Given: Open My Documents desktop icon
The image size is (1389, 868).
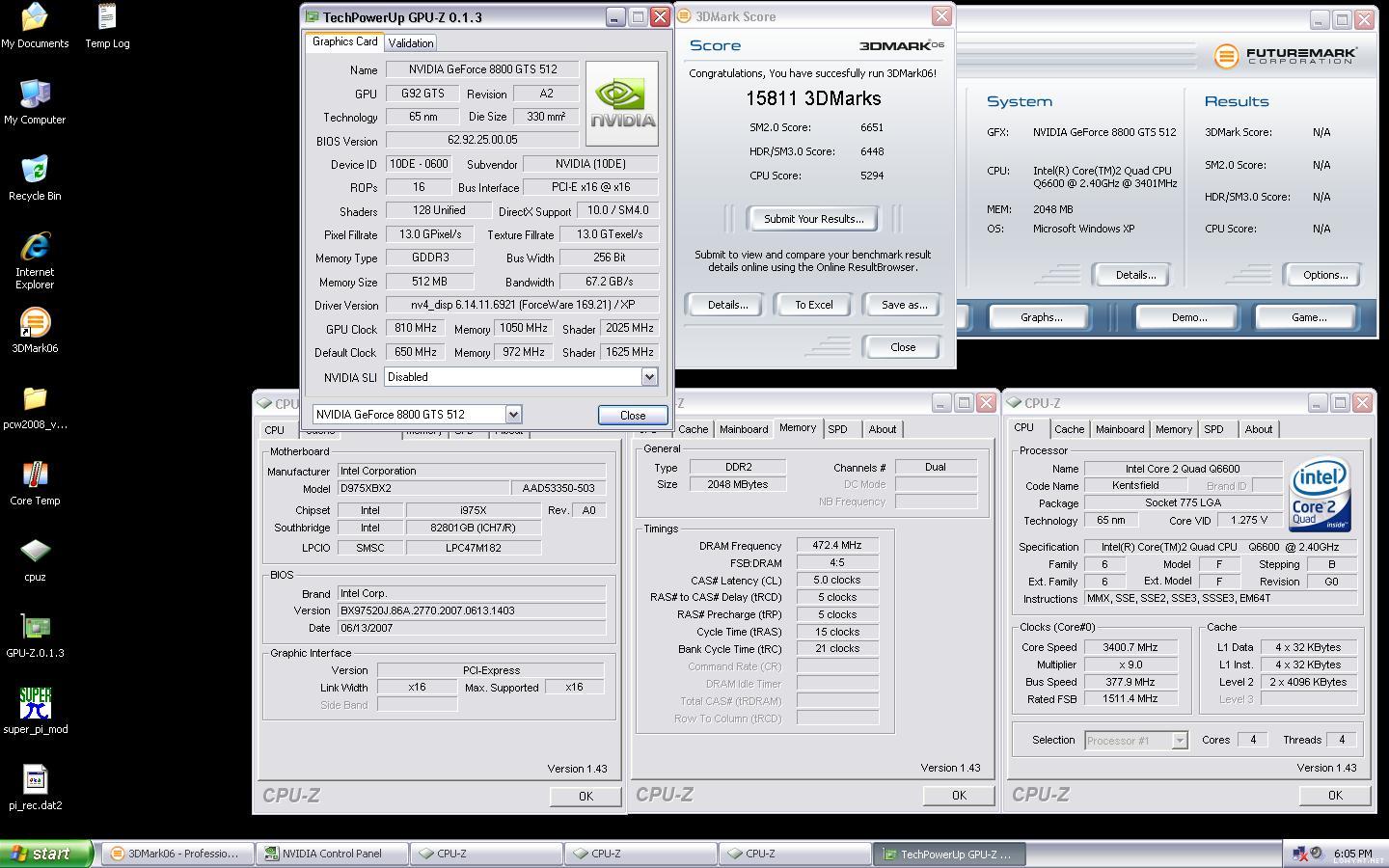Looking at the screenshot, I should pyautogui.click(x=35, y=26).
